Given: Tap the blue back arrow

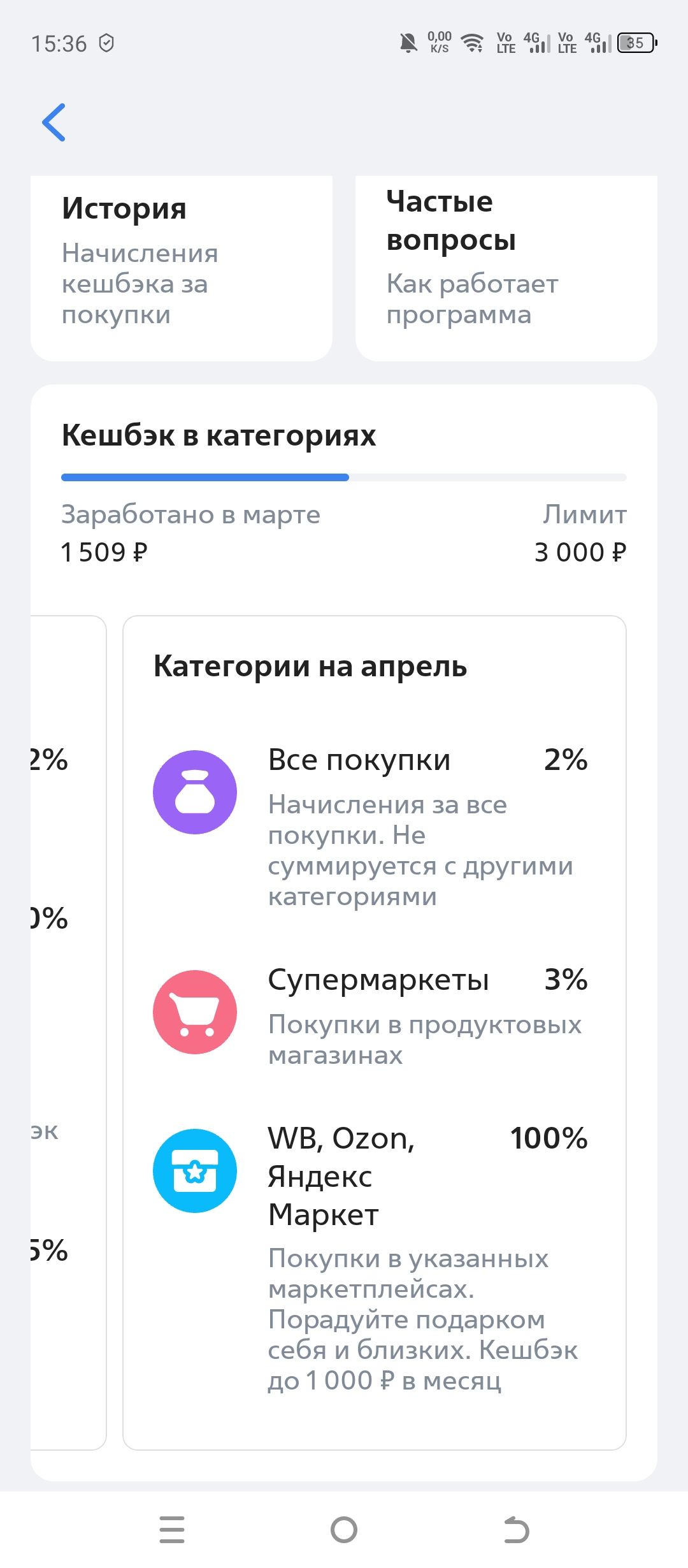Looking at the screenshot, I should click(x=54, y=122).
